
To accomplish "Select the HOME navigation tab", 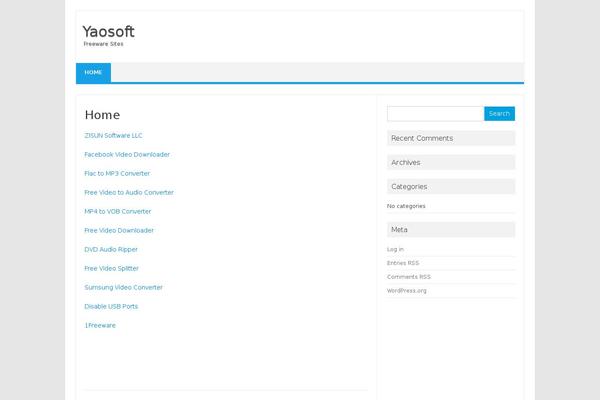I will point(93,73).
